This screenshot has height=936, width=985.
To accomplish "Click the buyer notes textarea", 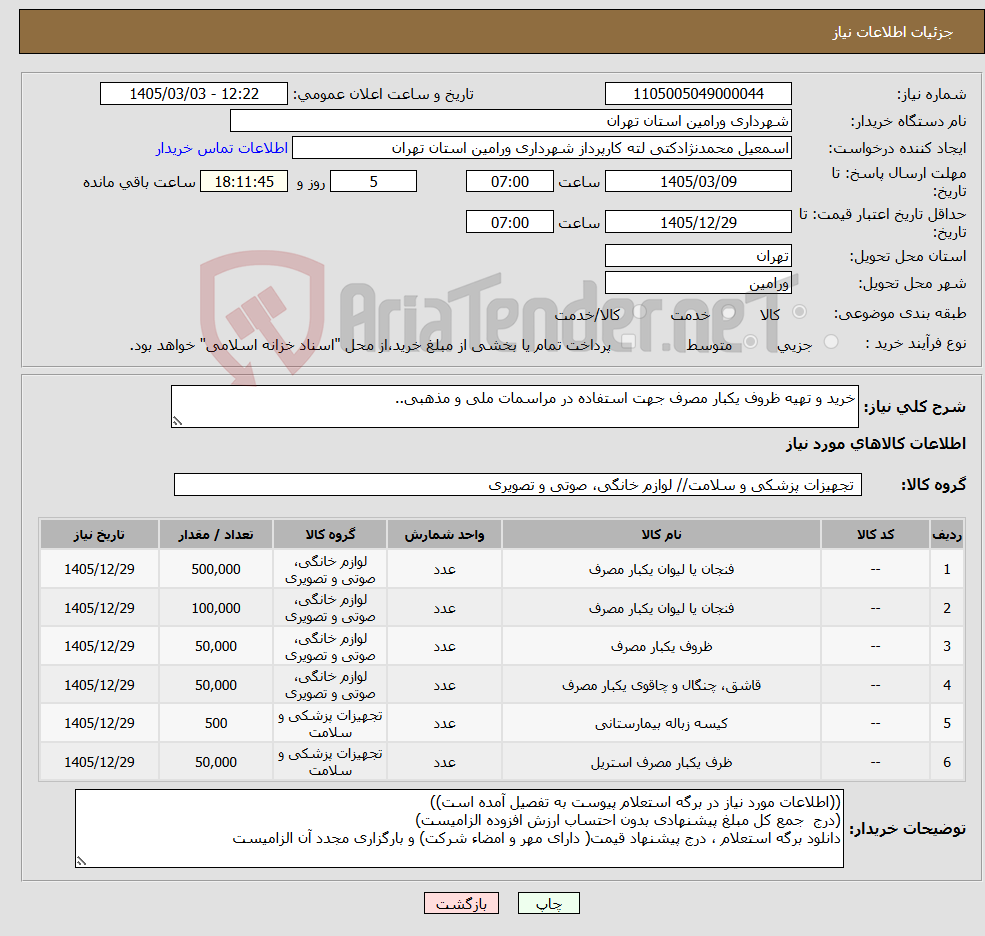I will (x=459, y=829).
